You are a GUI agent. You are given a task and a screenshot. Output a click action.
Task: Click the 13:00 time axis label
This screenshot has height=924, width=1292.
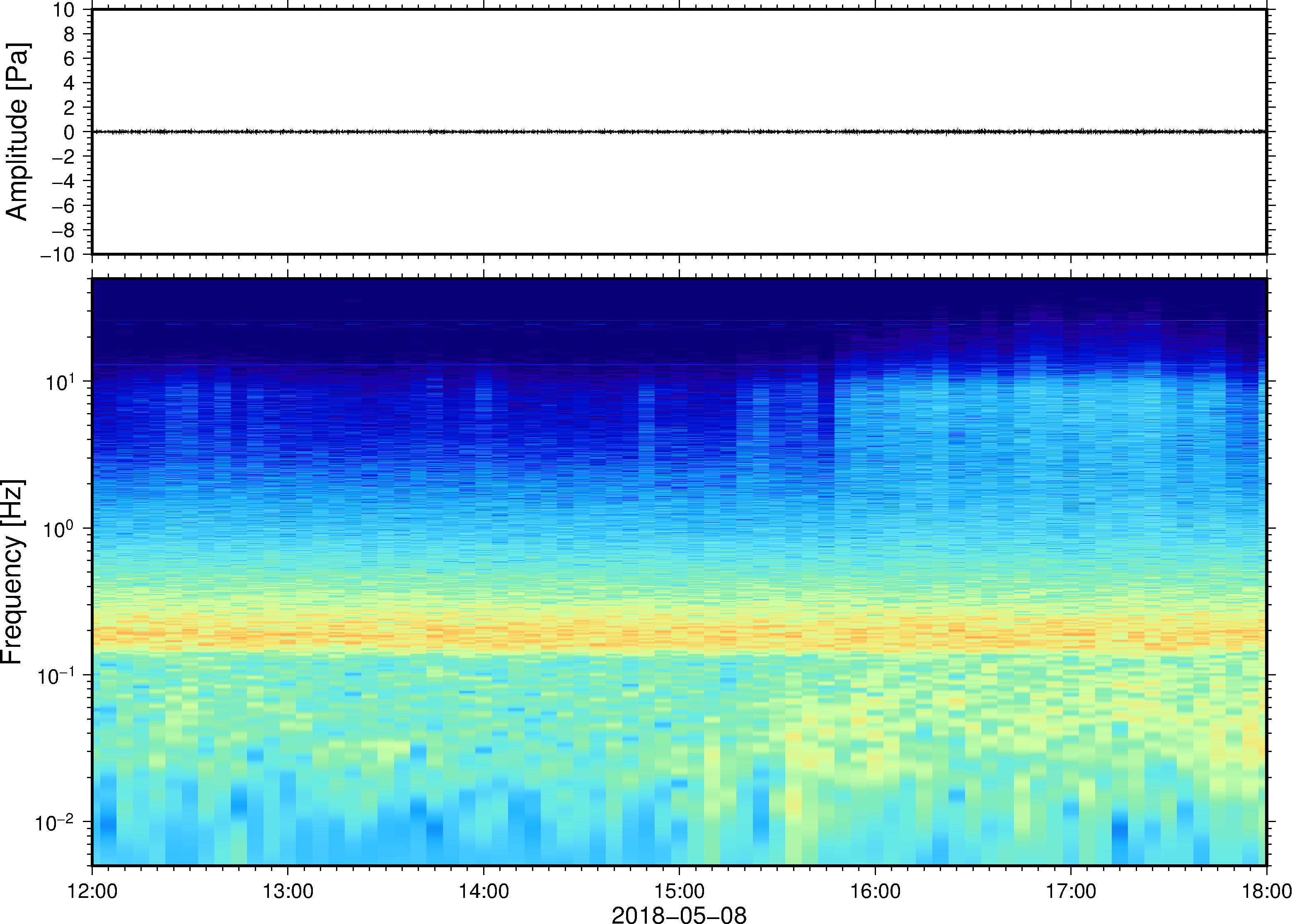pyautogui.click(x=288, y=891)
